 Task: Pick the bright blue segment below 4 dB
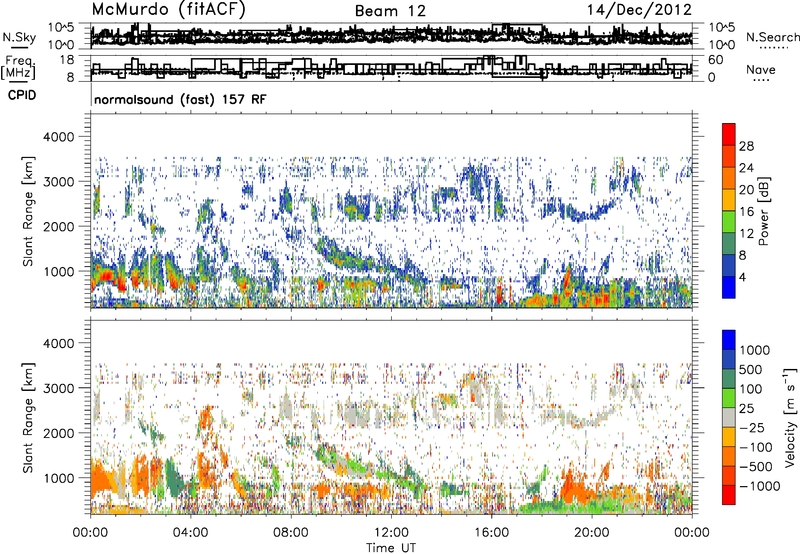tap(729, 287)
